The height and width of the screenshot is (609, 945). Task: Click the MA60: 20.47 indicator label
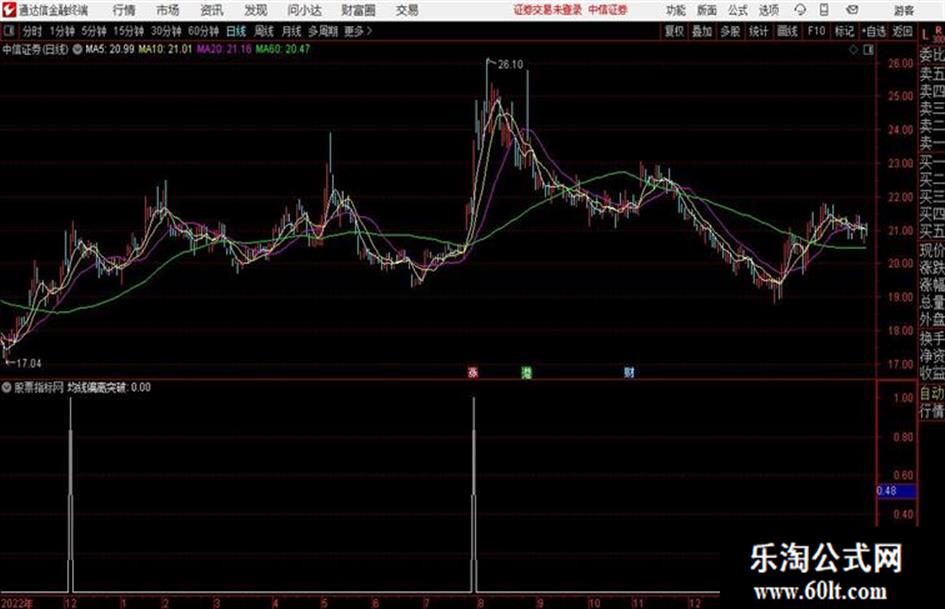(283, 49)
